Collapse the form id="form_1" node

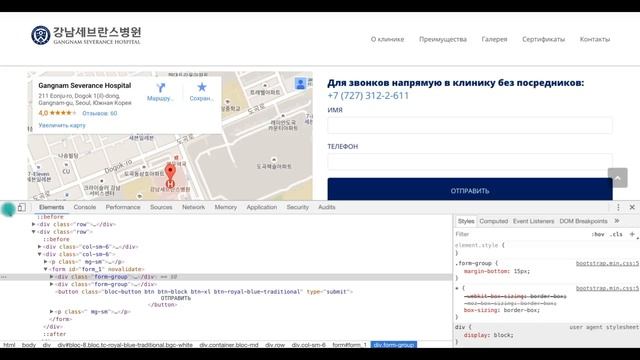46,269
